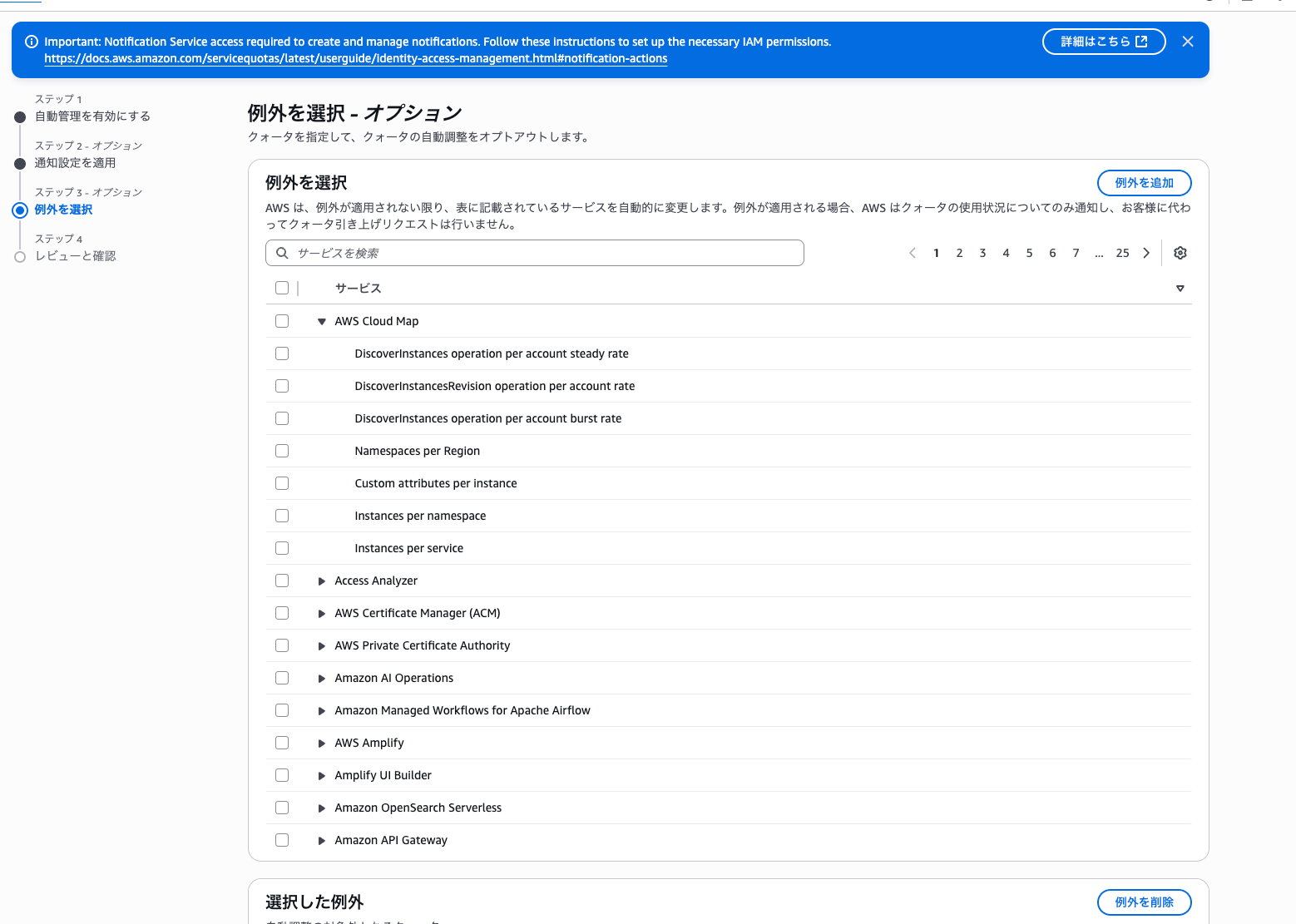Go to page 5

tap(1029, 253)
